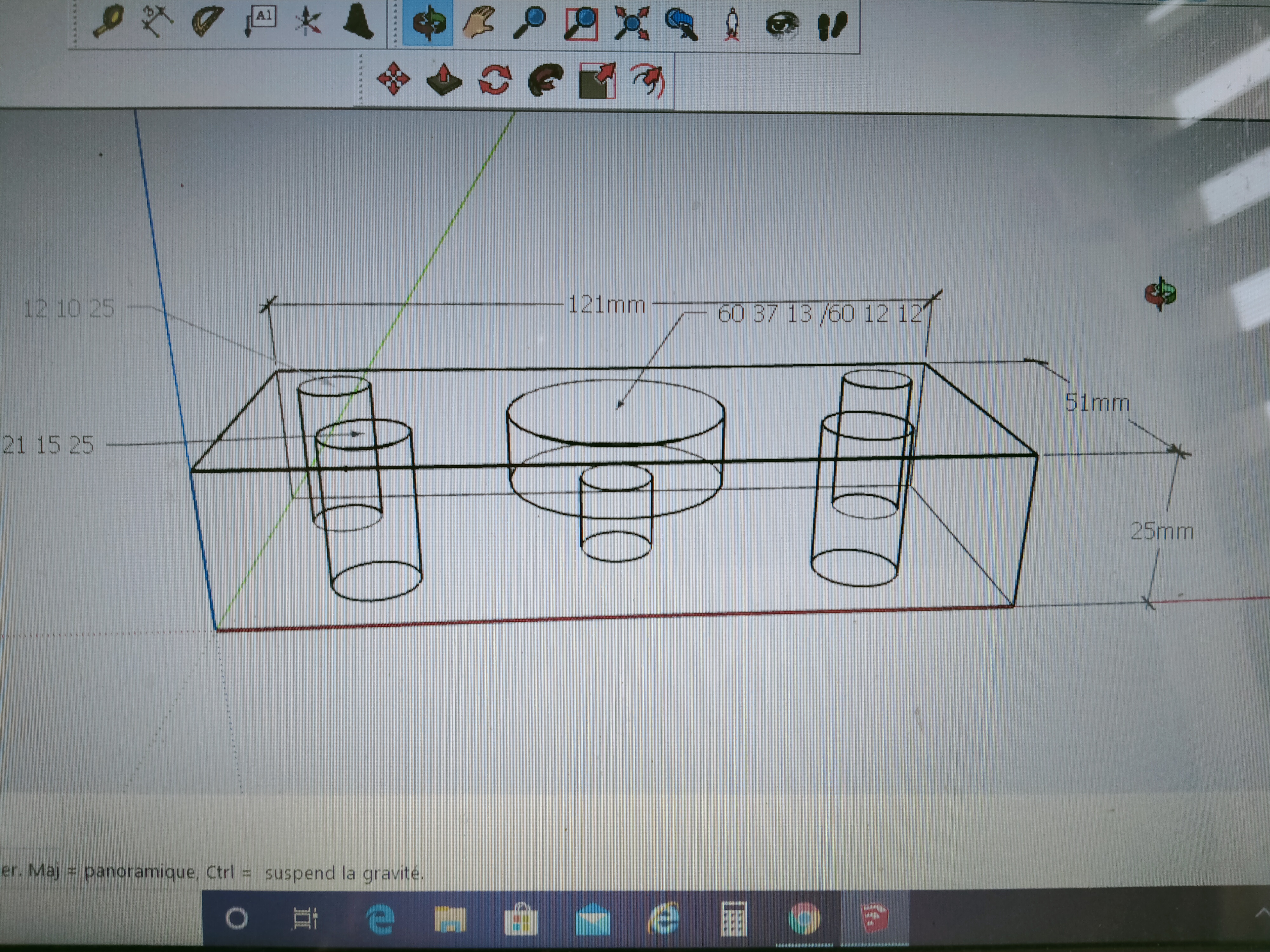1270x952 pixels.
Task: Select the Move tool
Action: click(393, 79)
